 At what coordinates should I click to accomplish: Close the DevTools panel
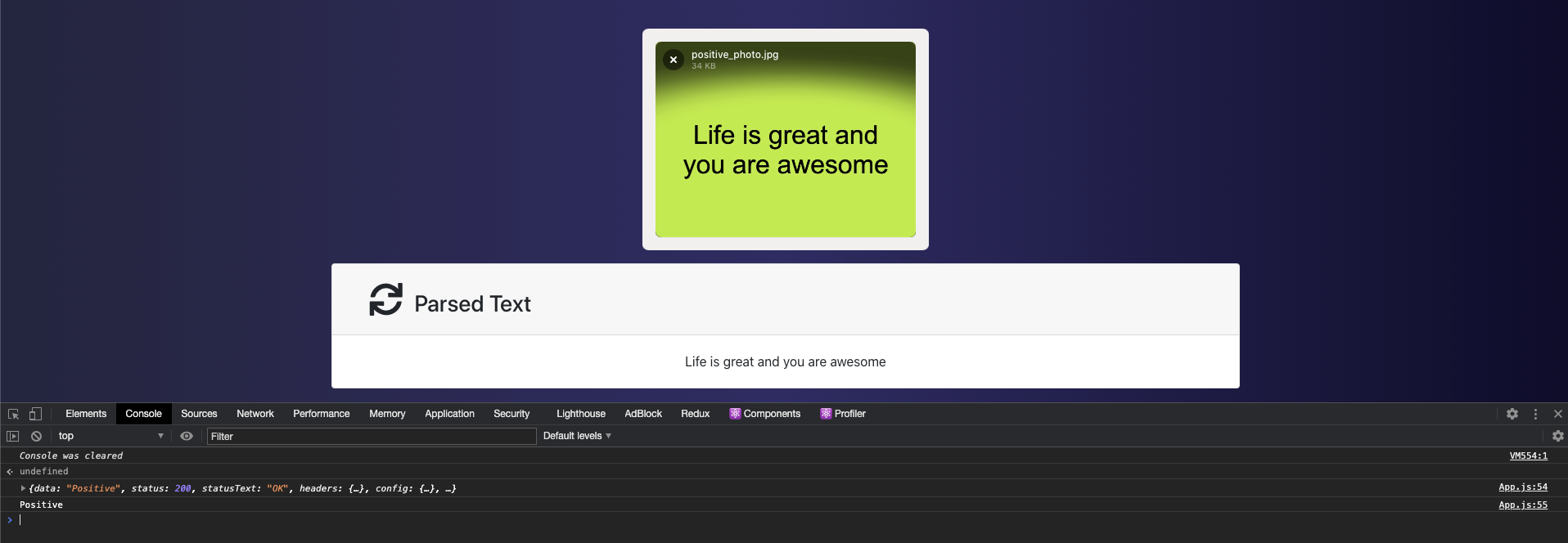(1558, 414)
